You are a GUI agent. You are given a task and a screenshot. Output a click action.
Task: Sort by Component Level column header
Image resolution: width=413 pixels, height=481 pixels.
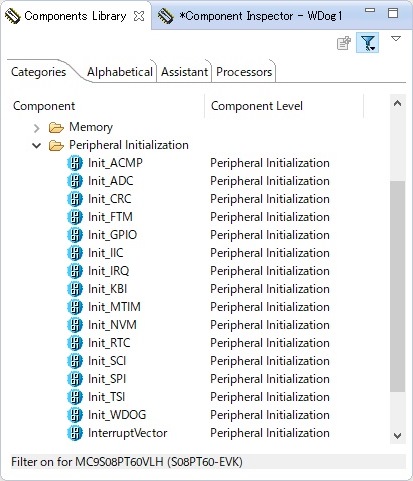click(257, 106)
